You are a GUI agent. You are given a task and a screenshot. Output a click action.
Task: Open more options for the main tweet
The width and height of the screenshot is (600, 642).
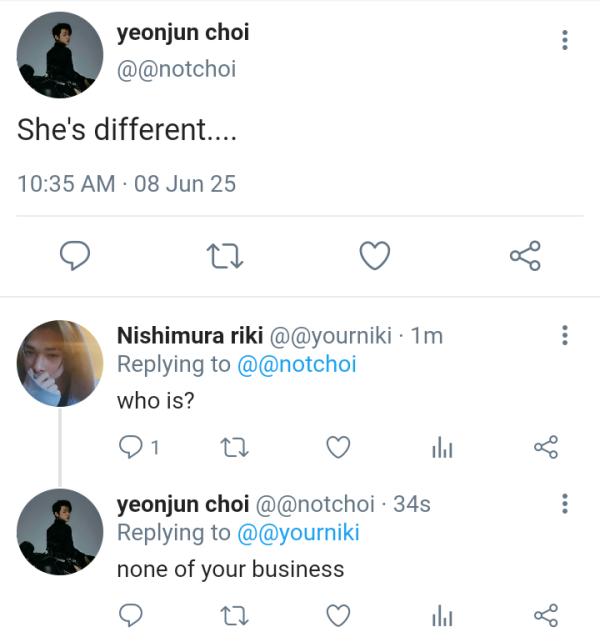(x=565, y=40)
